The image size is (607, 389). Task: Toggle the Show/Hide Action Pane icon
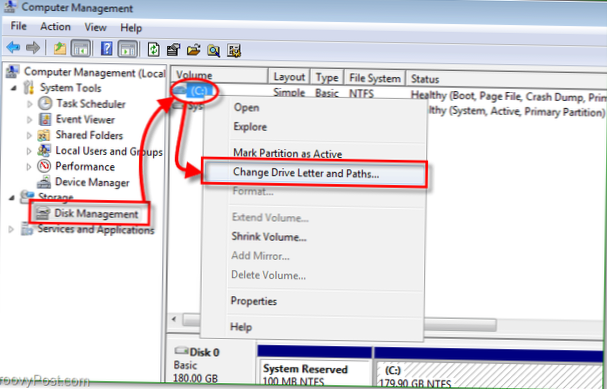click(127, 49)
